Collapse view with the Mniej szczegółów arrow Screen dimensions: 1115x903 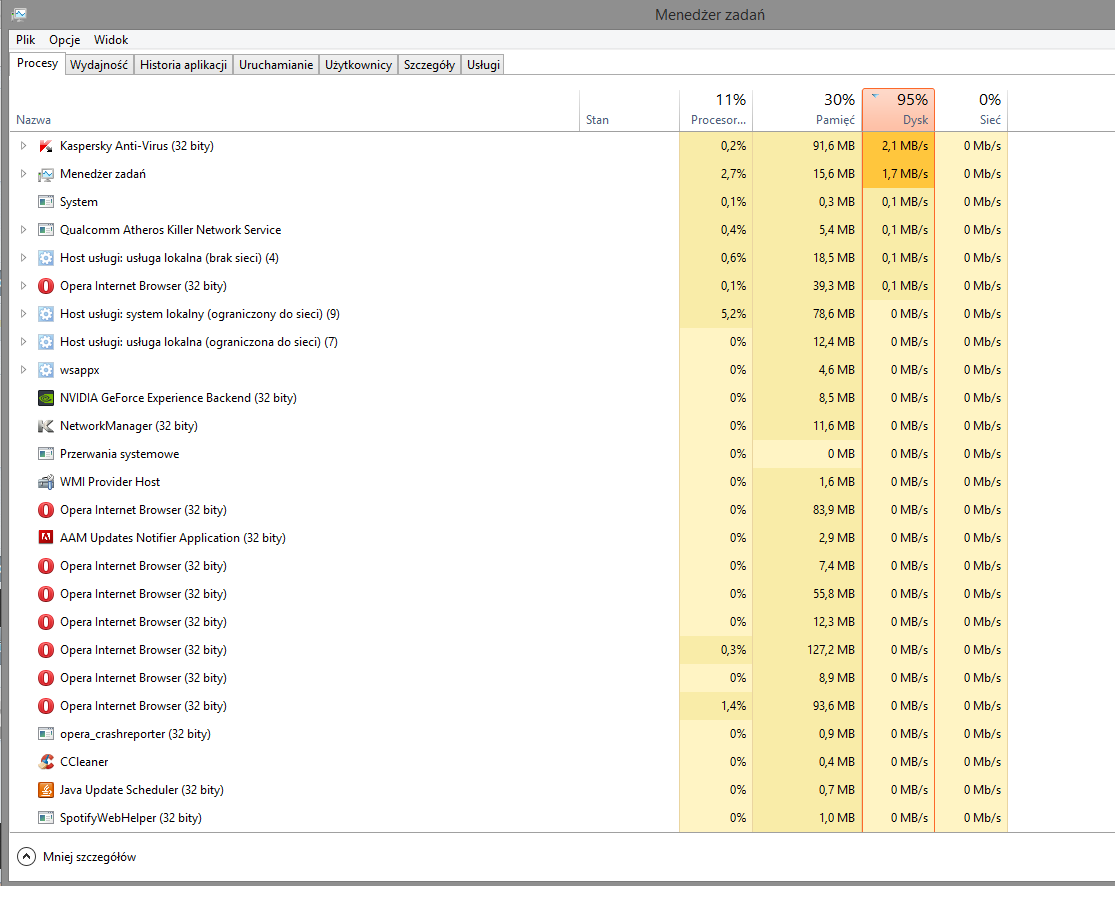(26, 857)
